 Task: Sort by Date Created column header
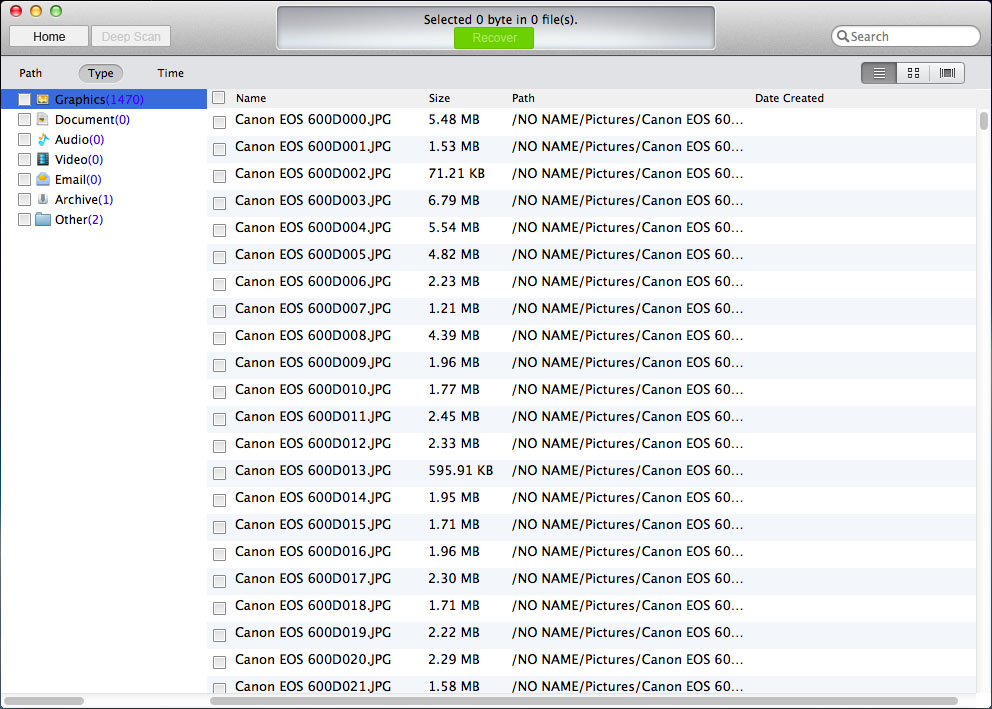(x=789, y=98)
